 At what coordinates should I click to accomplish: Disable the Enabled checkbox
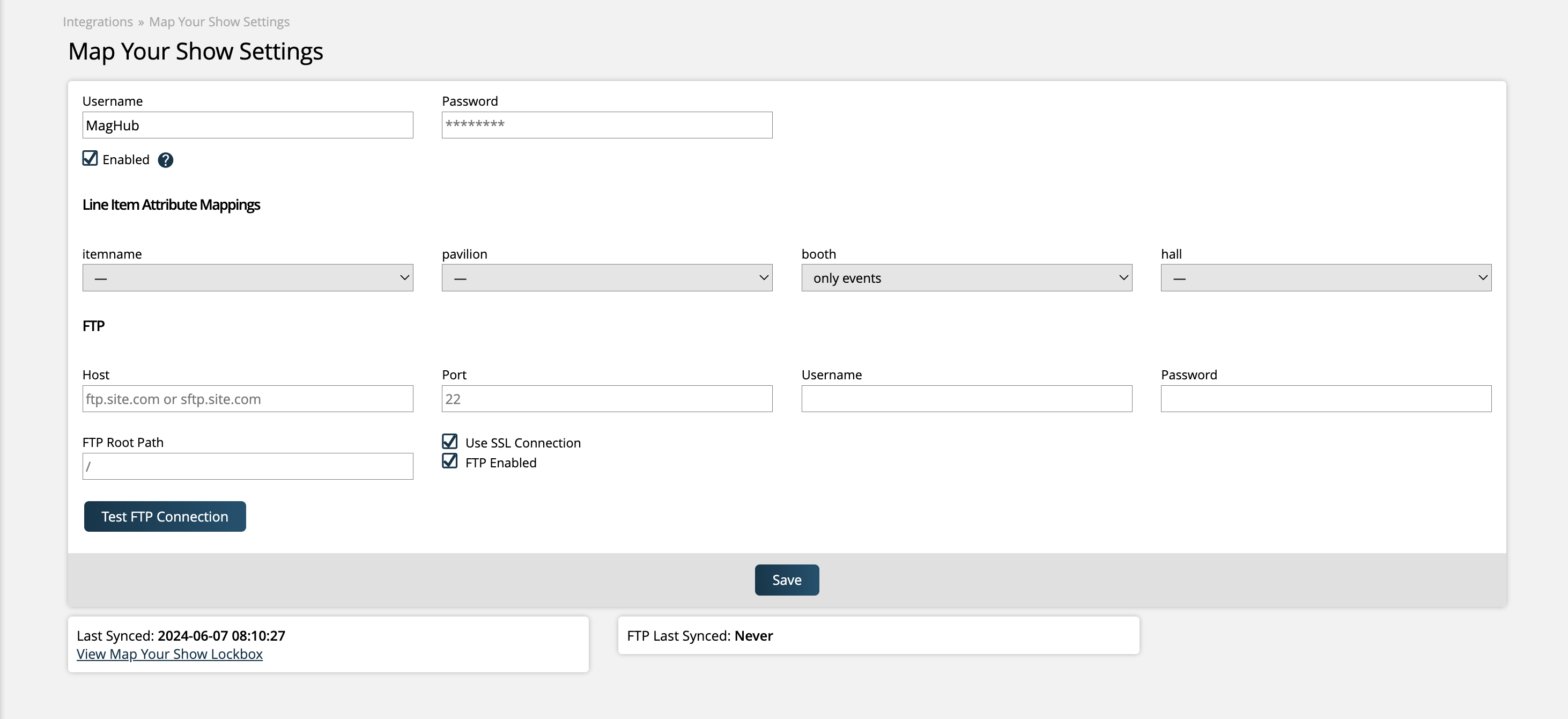coord(89,158)
